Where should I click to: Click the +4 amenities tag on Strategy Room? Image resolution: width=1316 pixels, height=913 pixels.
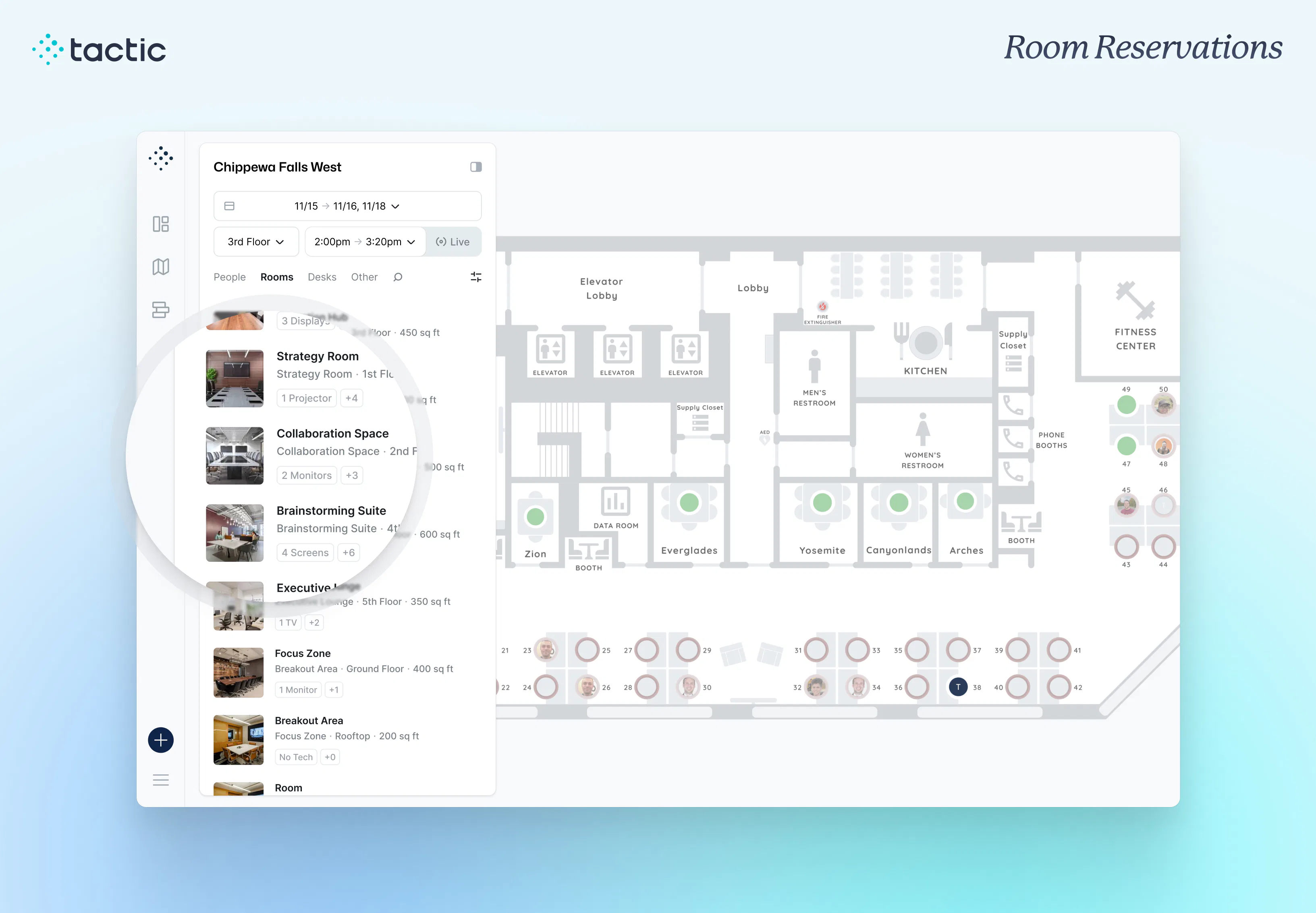click(x=351, y=398)
